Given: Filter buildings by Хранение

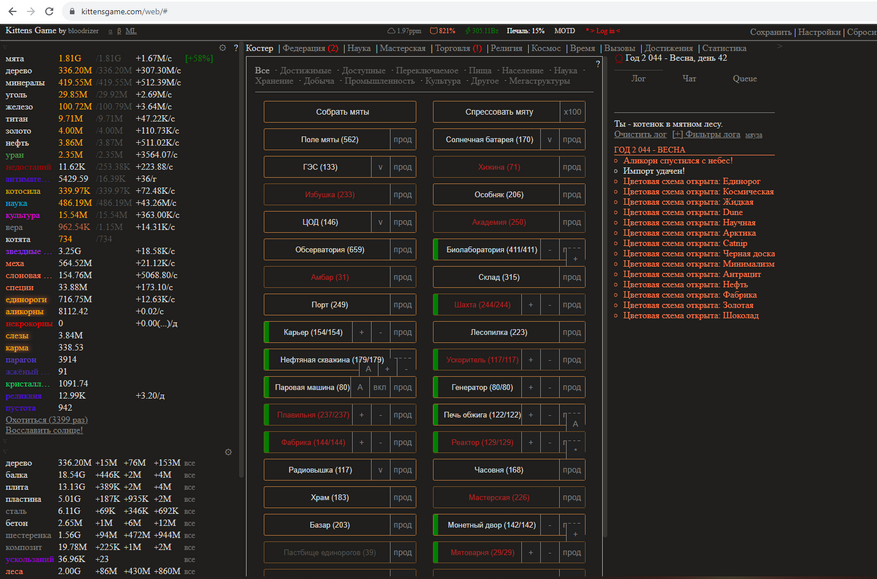Looking at the screenshot, I should (274, 81).
